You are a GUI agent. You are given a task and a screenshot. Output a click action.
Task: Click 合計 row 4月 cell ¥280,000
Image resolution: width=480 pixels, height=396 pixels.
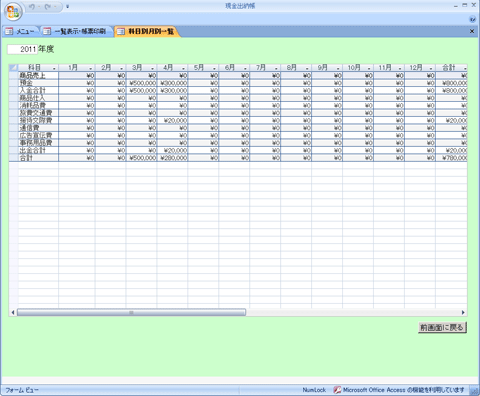(x=172, y=158)
